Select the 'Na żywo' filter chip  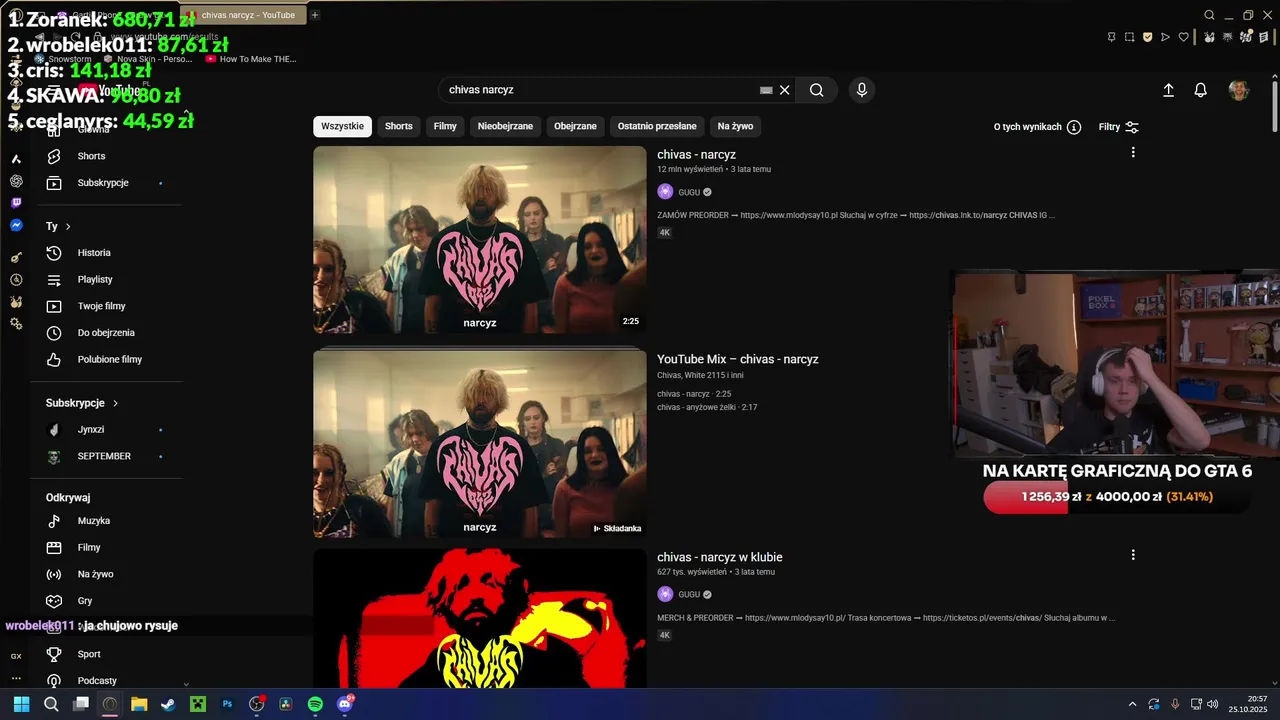735,126
